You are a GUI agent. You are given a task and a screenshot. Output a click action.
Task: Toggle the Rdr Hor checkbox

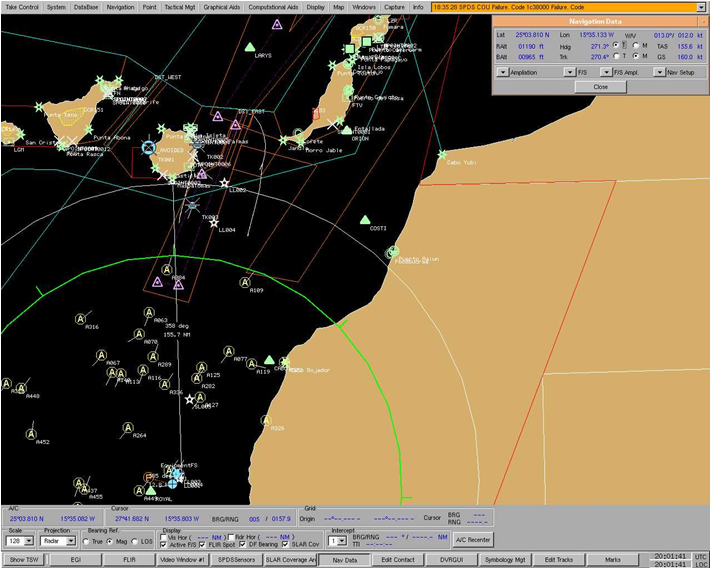pyautogui.click(x=231, y=537)
